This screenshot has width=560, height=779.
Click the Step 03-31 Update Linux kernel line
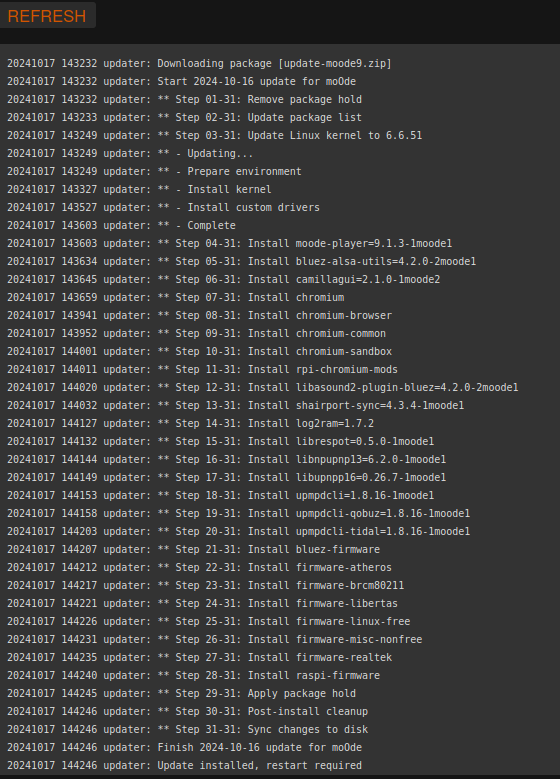point(215,135)
